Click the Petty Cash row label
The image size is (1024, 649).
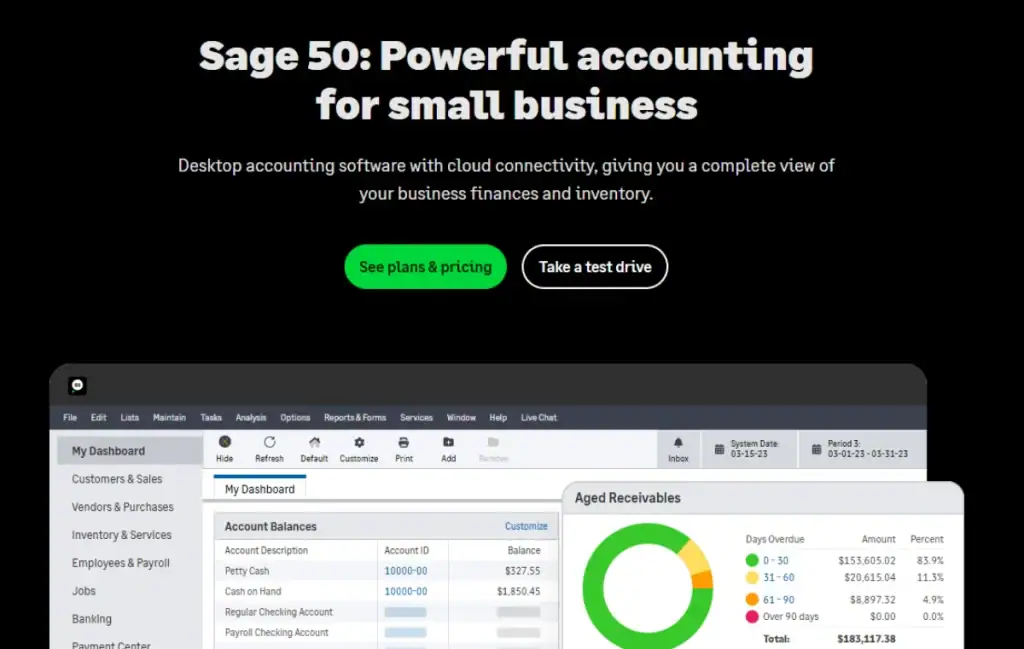pyautogui.click(x=246, y=571)
